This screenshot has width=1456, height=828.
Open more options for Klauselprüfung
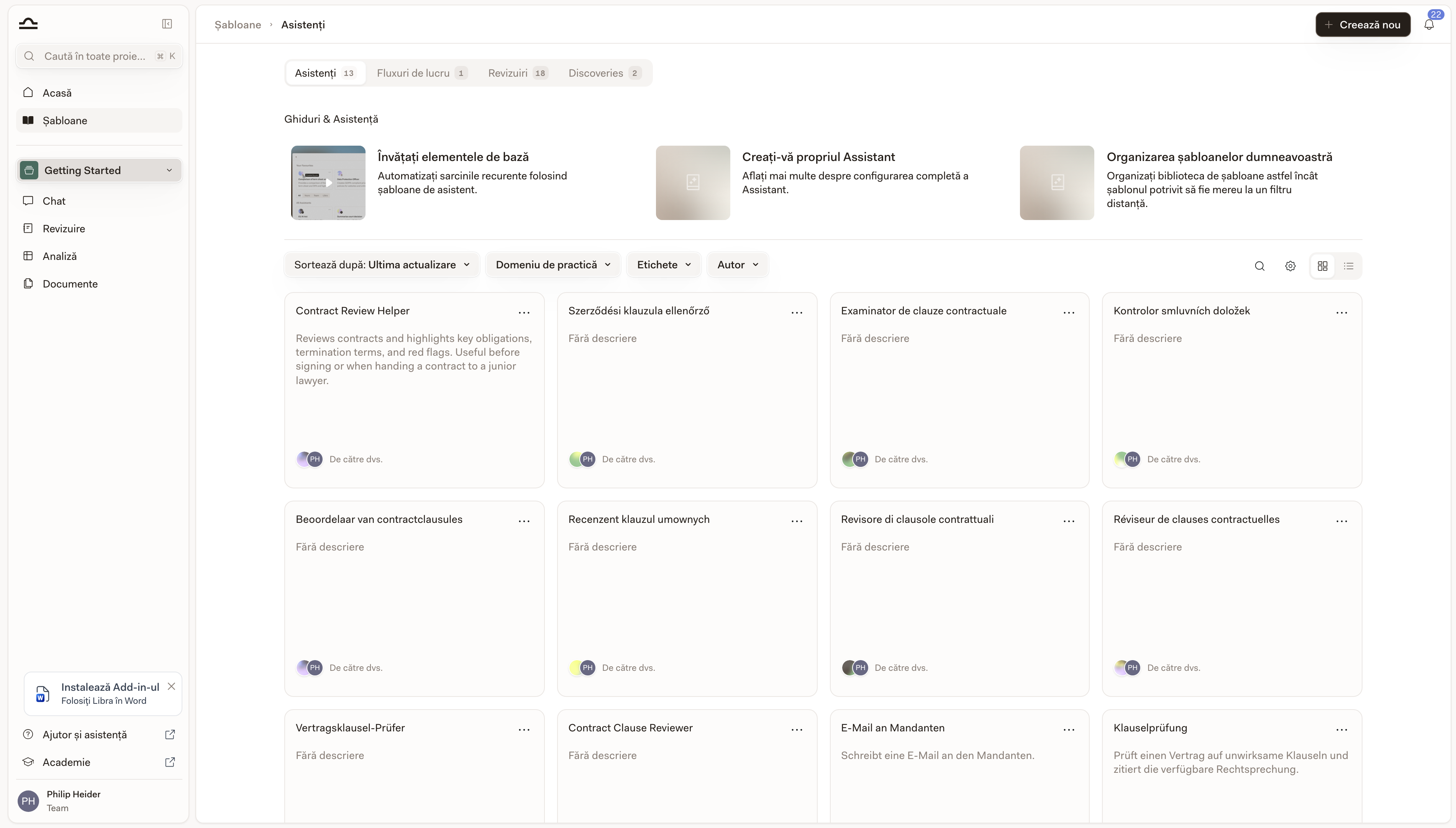[x=1342, y=729]
